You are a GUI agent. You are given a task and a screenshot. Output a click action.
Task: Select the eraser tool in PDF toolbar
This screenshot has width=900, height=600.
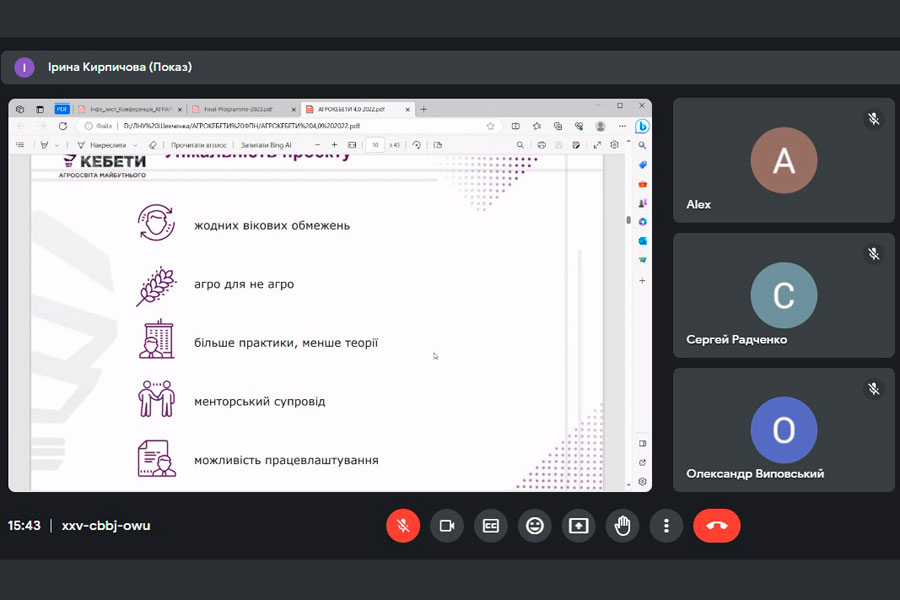152,145
